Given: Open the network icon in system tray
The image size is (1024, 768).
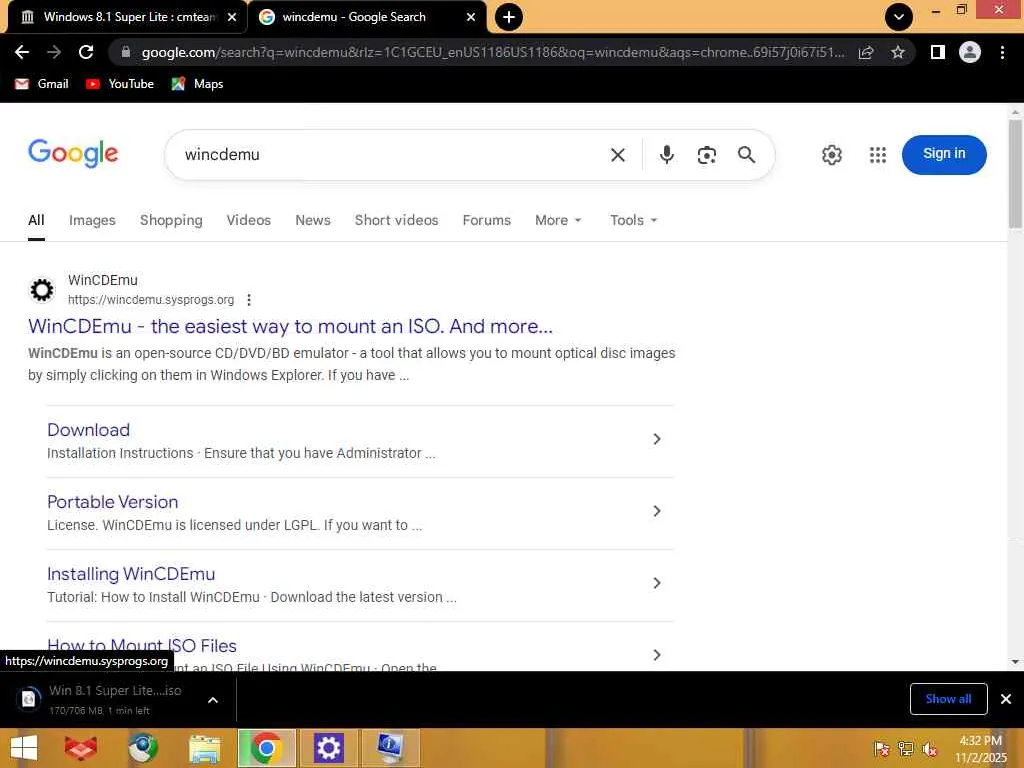Looking at the screenshot, I should (906, 748).
